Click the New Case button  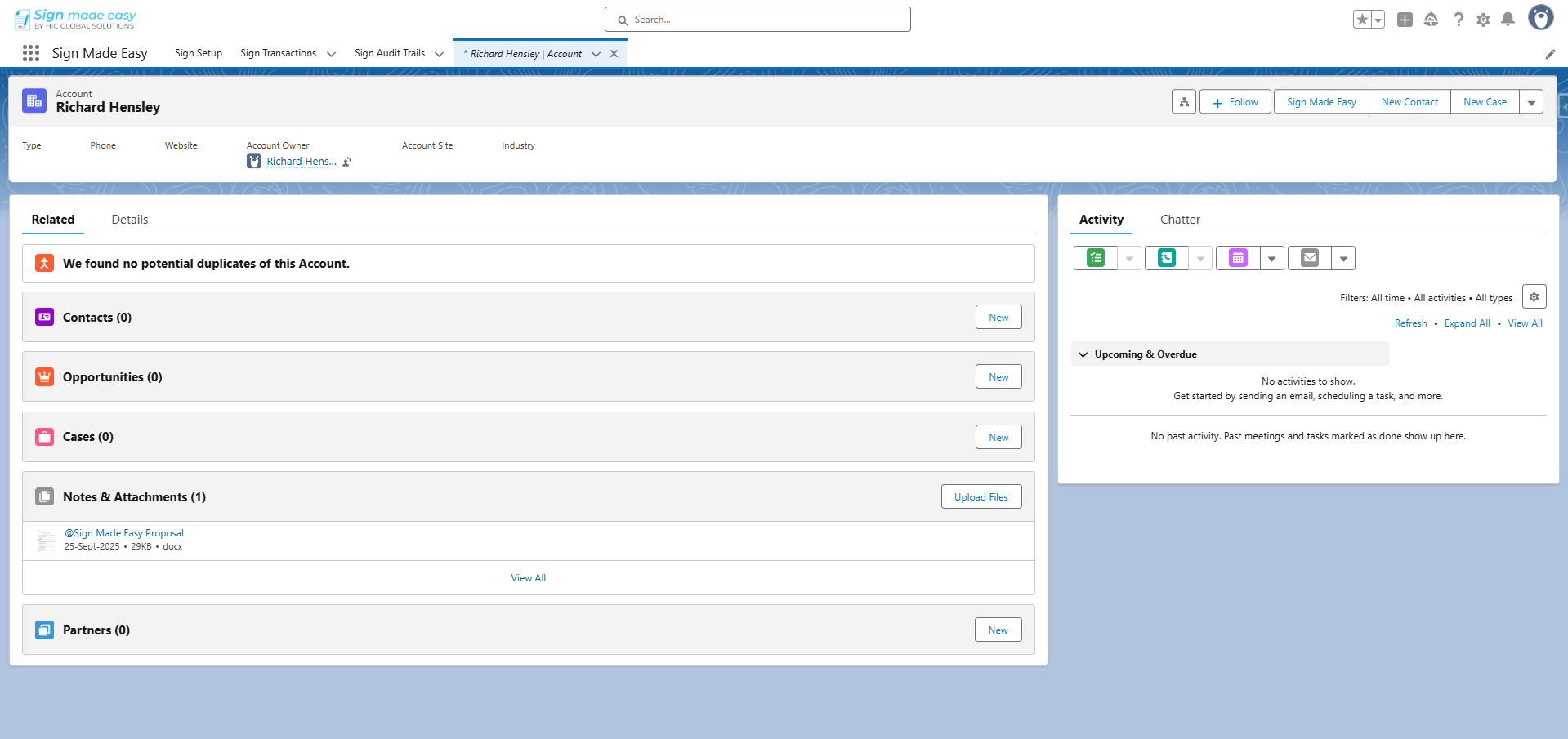[x=1485, y=102]
